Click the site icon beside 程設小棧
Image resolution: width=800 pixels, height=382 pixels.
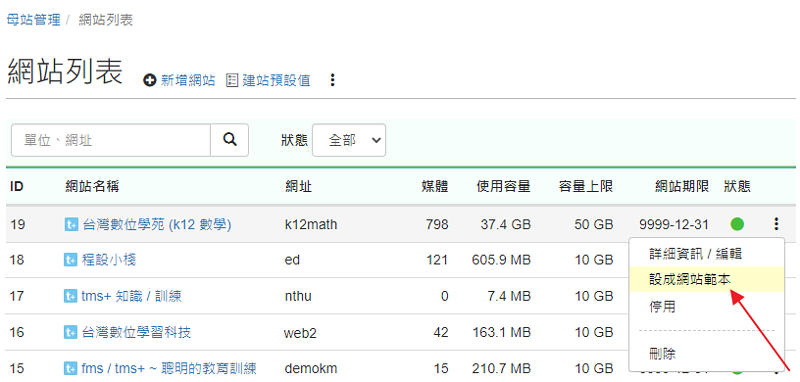pos(70,260)
